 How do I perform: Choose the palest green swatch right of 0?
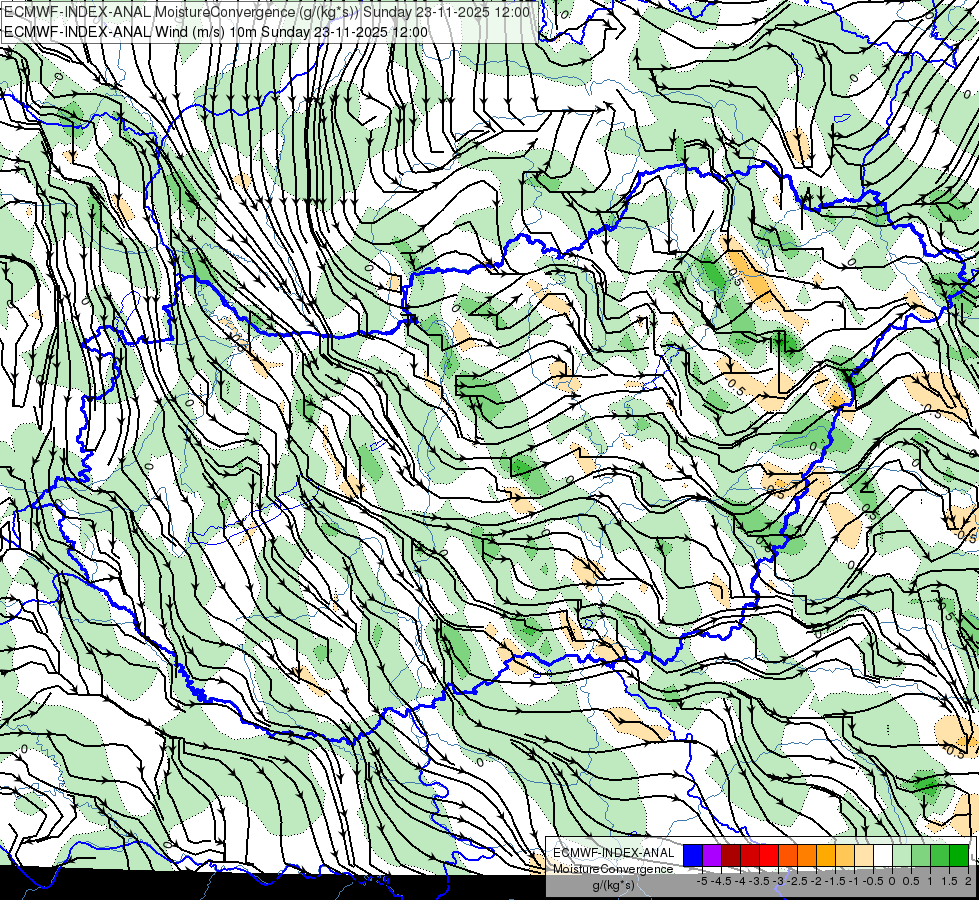coord(902,855)
